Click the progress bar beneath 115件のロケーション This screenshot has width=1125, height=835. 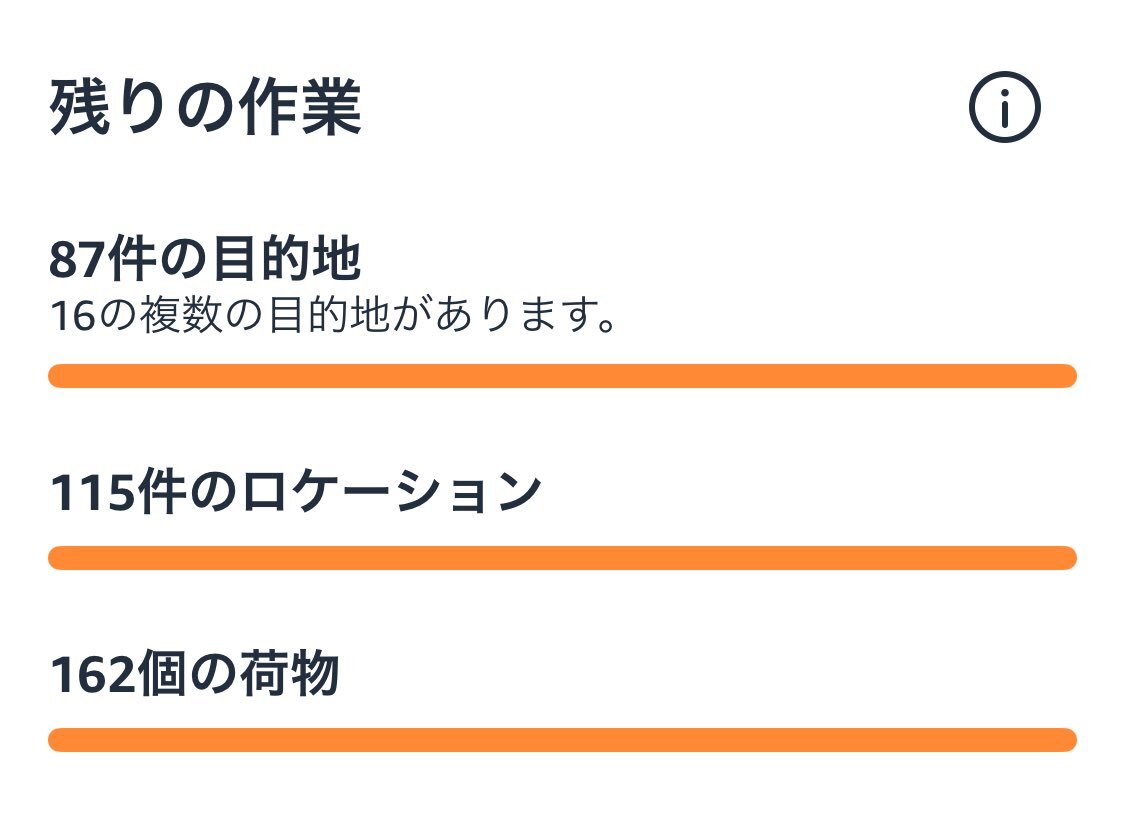562,558
